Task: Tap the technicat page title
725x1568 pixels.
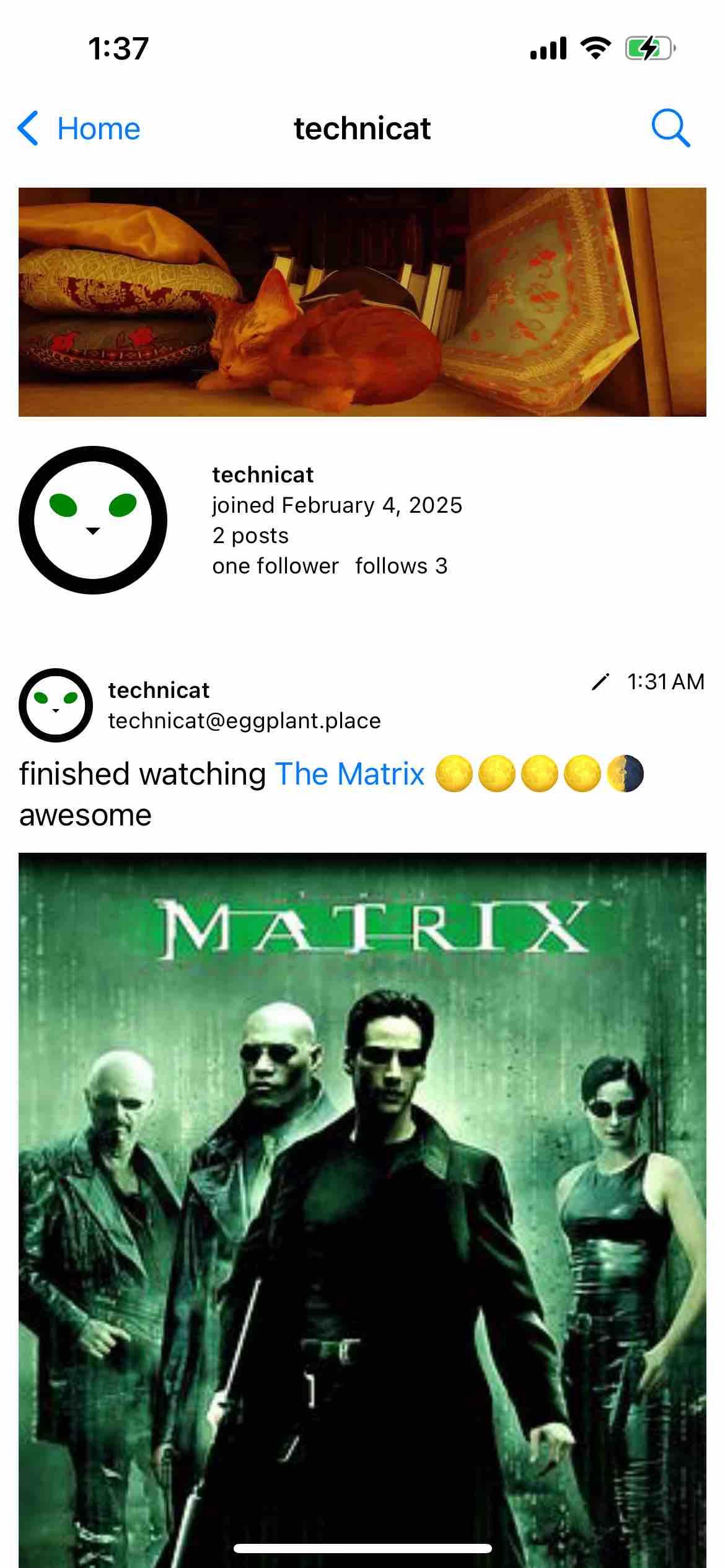Action: pyautogui.click(x=362, y=129)
